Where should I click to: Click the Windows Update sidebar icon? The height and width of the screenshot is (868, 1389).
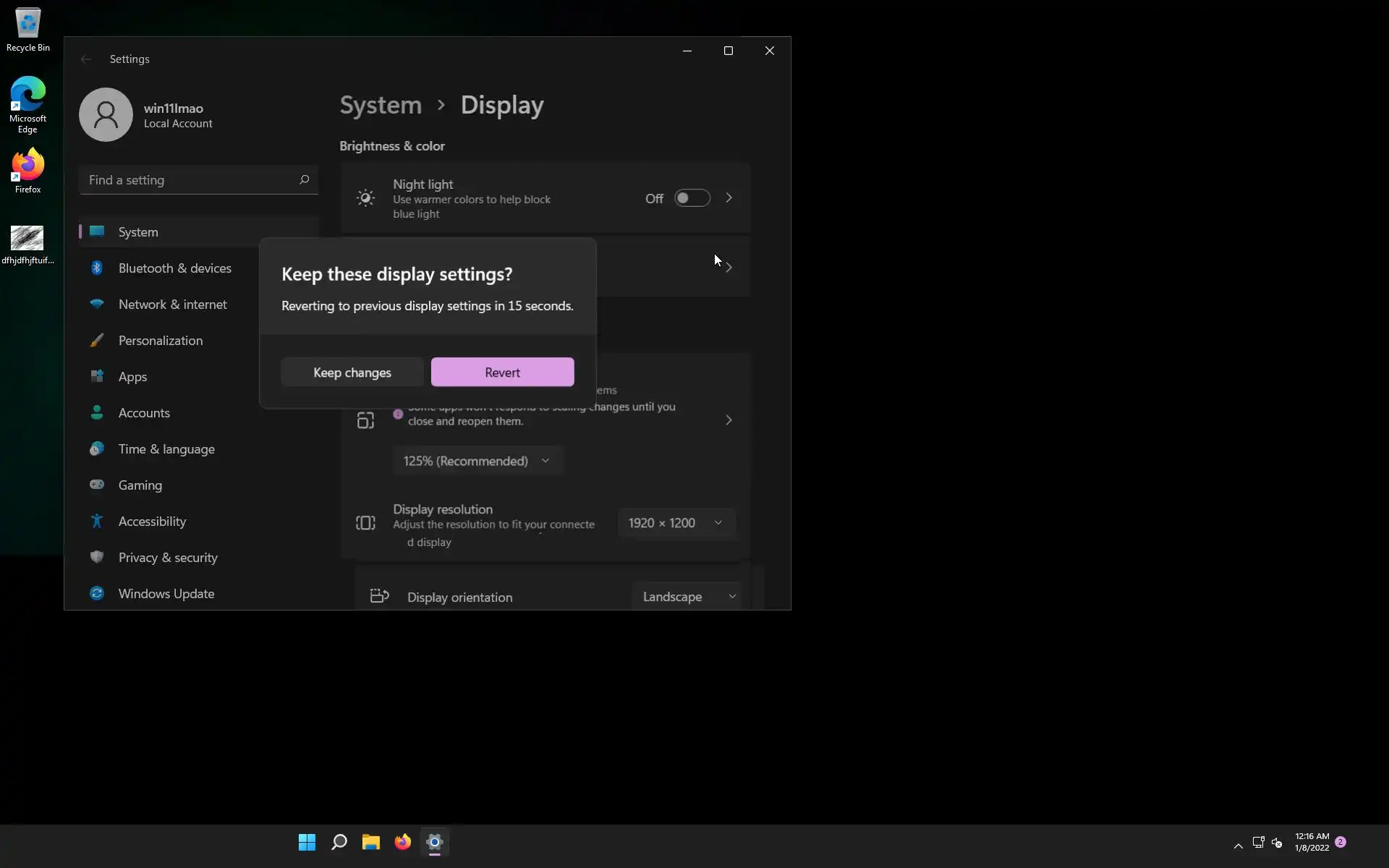pos(97,593)
